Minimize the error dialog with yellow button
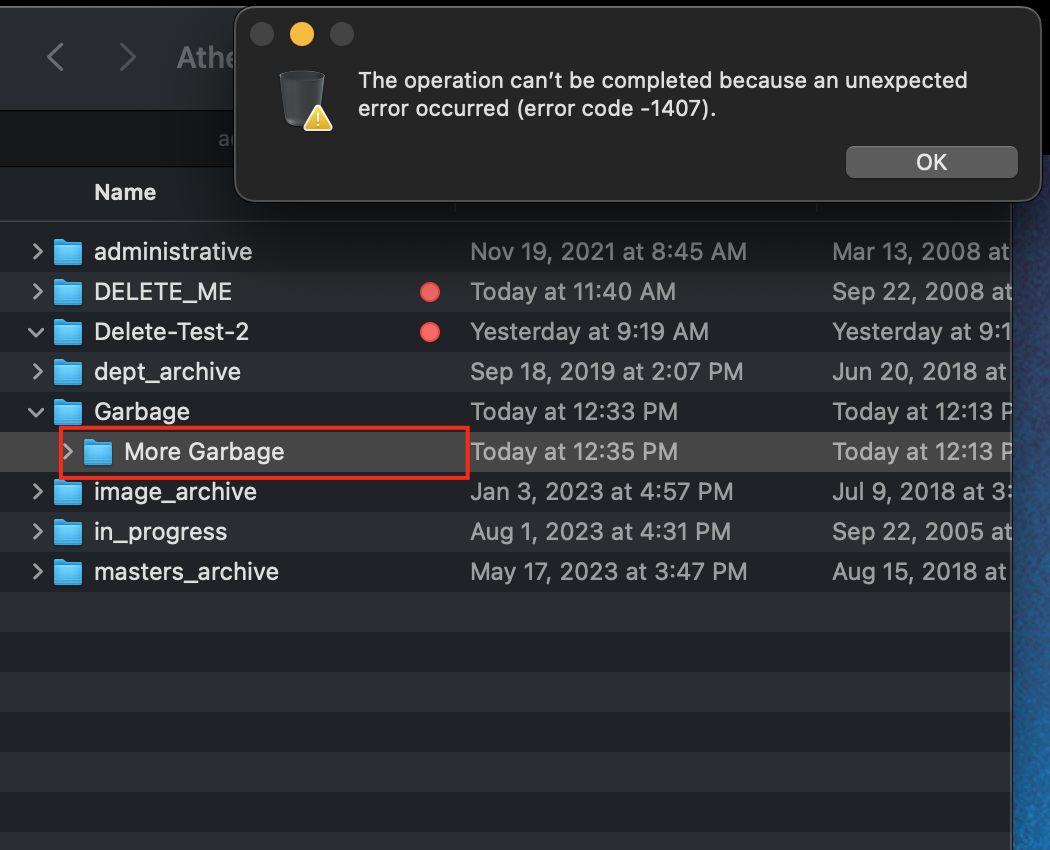The width and height of the screenshot is (1050, 850). [302, 34]
